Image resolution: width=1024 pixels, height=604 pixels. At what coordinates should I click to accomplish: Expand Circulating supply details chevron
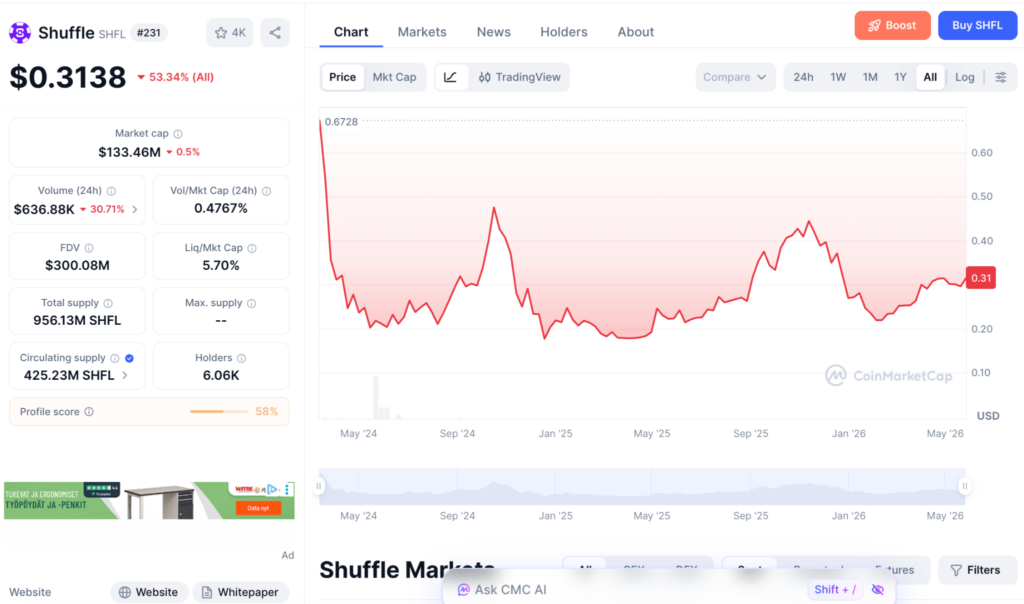pos(125,375)
